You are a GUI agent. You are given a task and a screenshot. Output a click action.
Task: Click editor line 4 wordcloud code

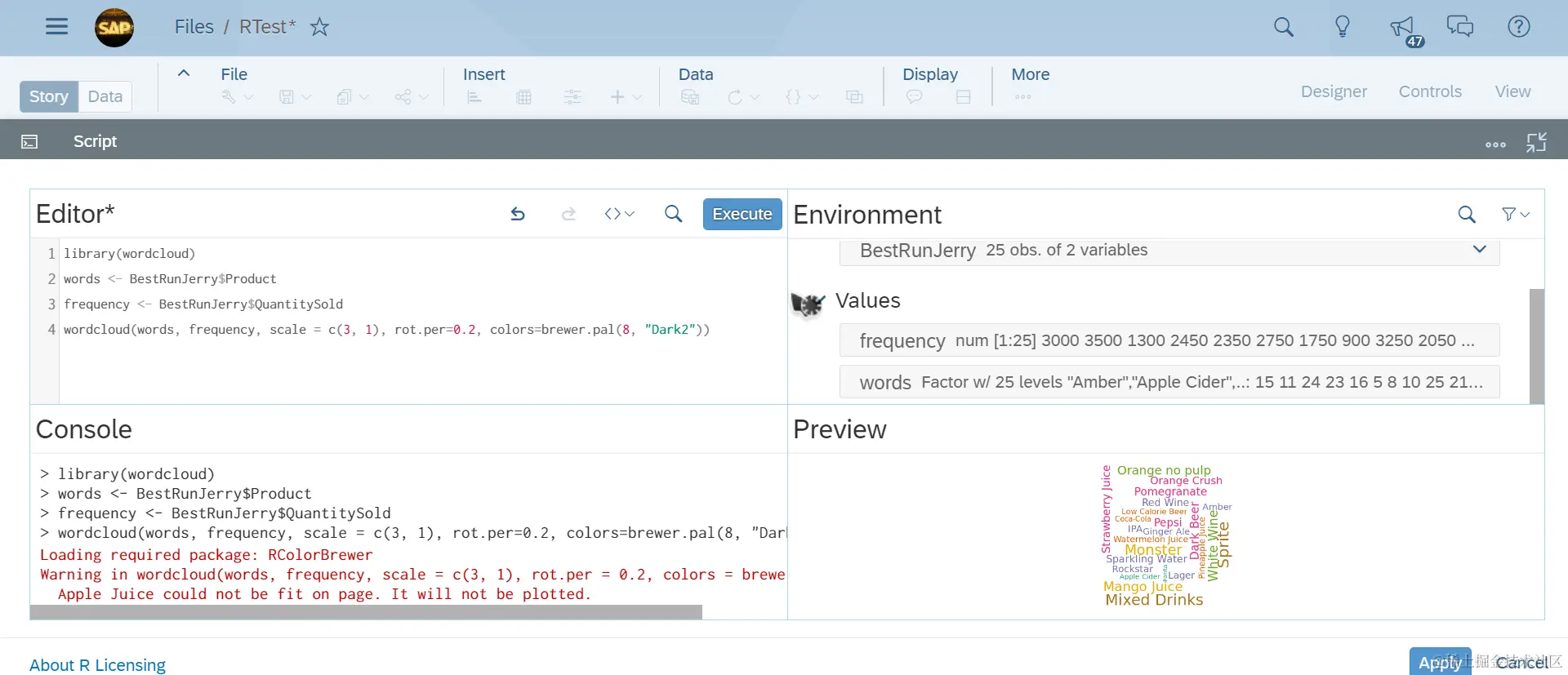pos(386,330)
